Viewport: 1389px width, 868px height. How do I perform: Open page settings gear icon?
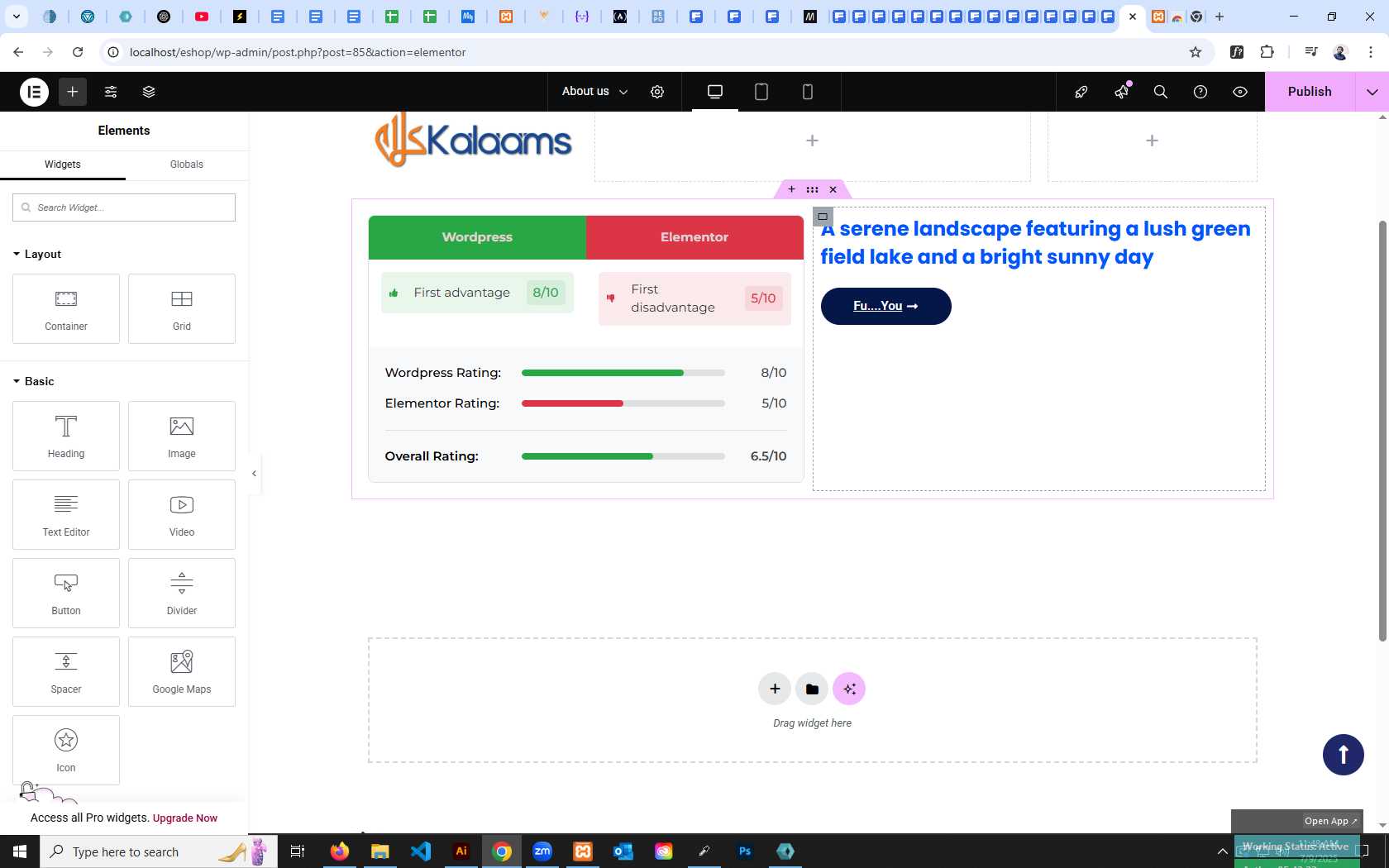[657, 92]
